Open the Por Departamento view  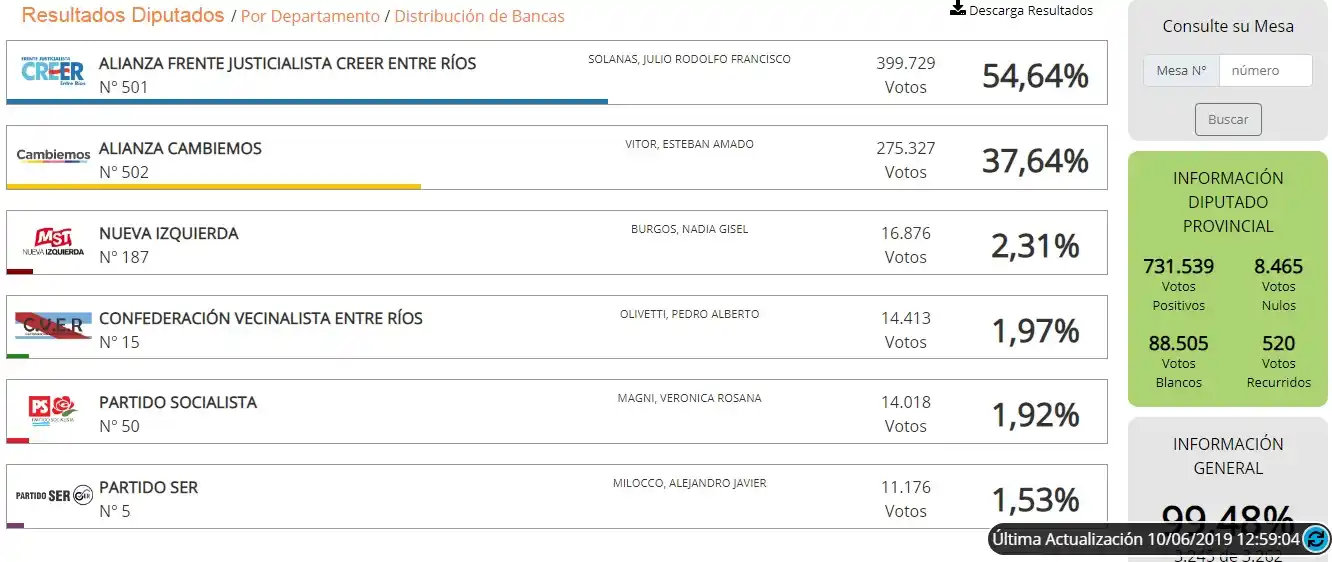(310, 16)
